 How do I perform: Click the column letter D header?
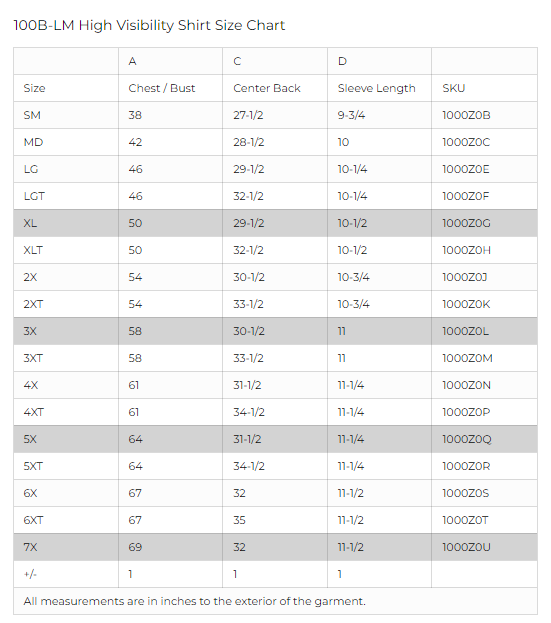tap(342, 61)
